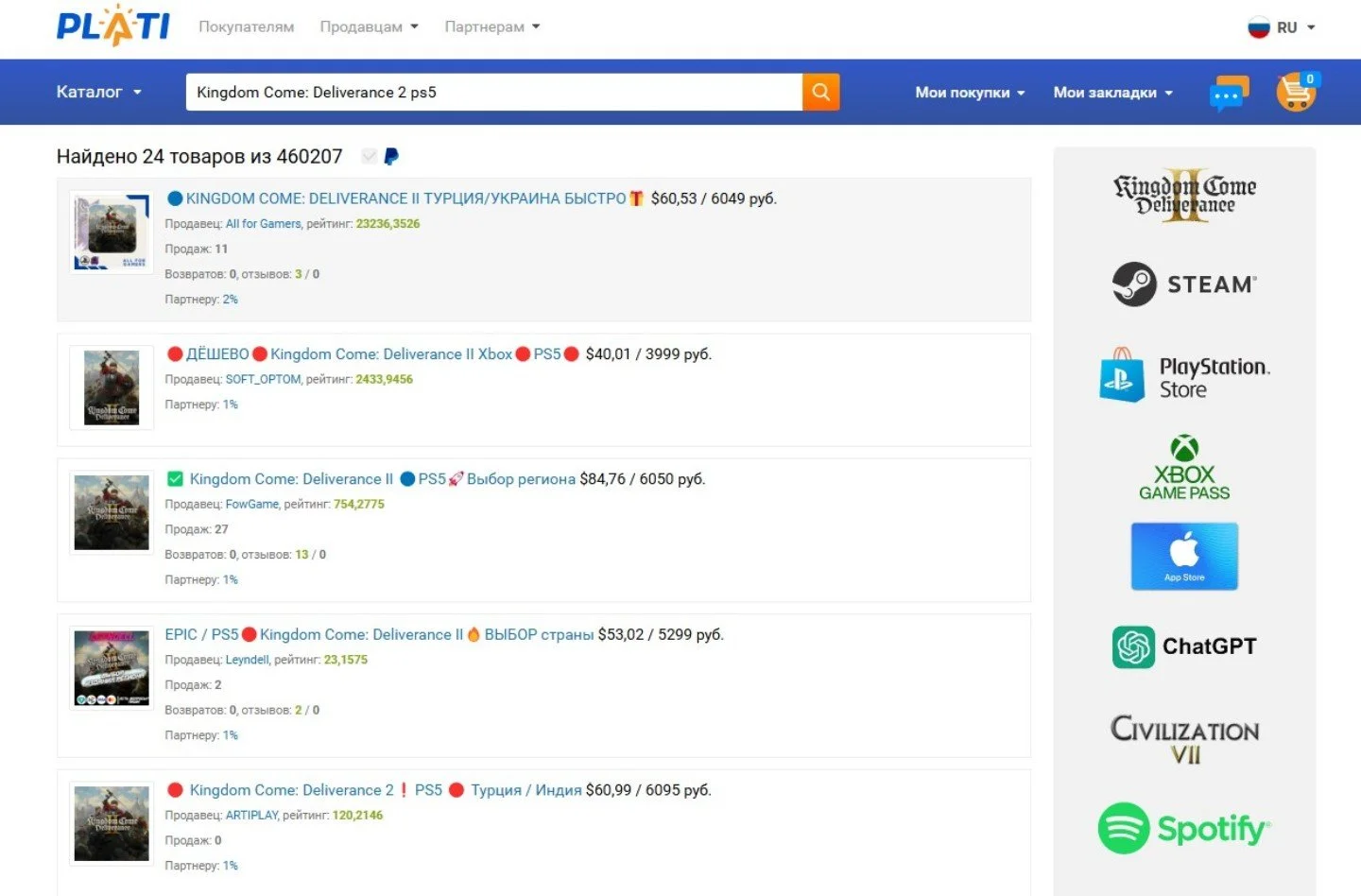Expand the Каталог dropdown

tap(99, 92)
